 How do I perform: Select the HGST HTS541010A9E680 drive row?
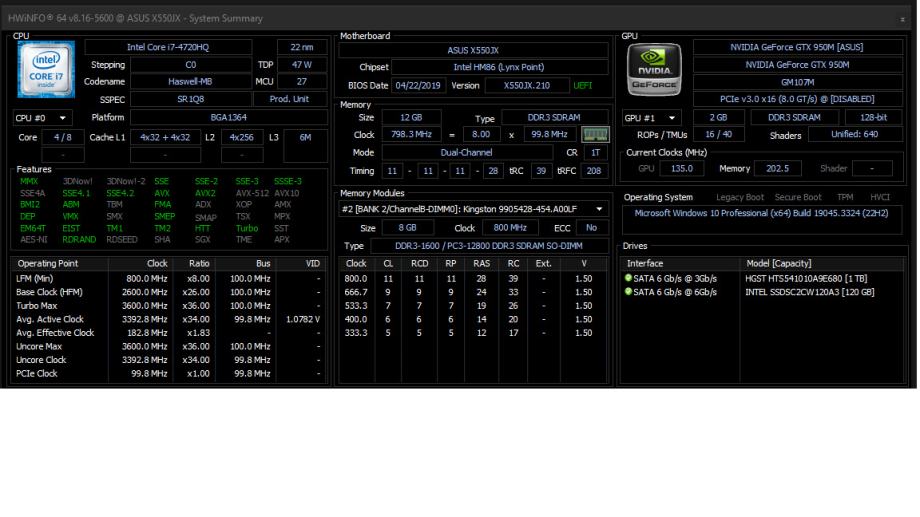click(x=763, y=278)
